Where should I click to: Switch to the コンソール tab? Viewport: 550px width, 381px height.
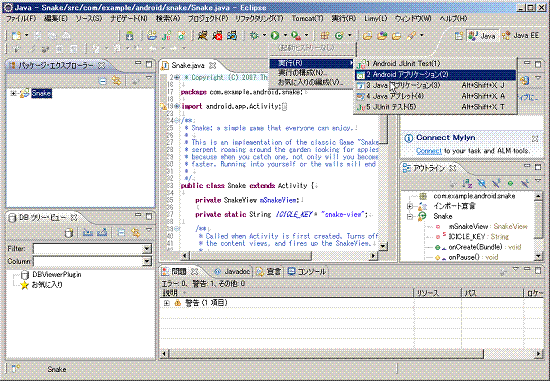(307, 272)
